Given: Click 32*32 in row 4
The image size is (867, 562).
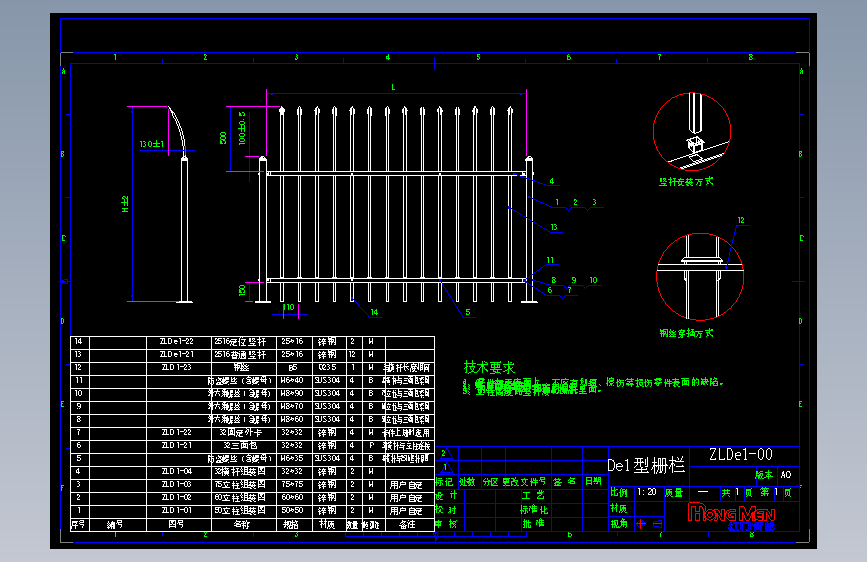Looking at the screenshot, I should point(292,471).
